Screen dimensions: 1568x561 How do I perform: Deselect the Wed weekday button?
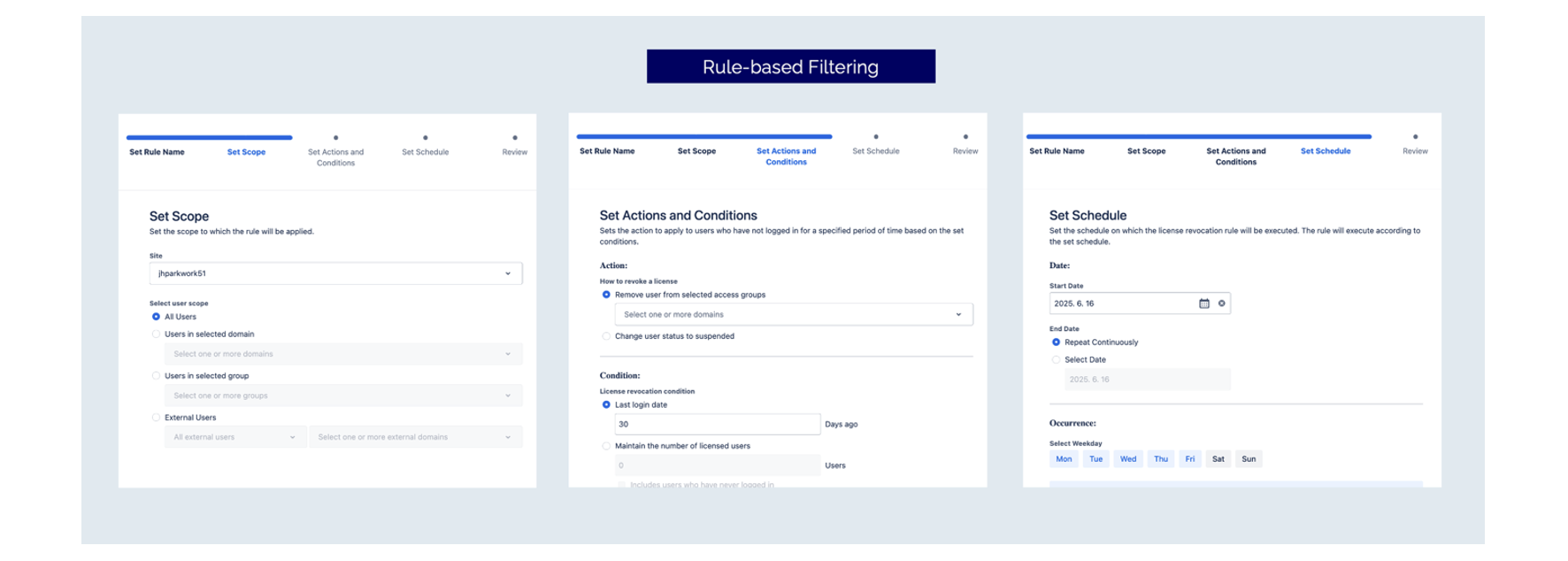[x=1128, y=459]
